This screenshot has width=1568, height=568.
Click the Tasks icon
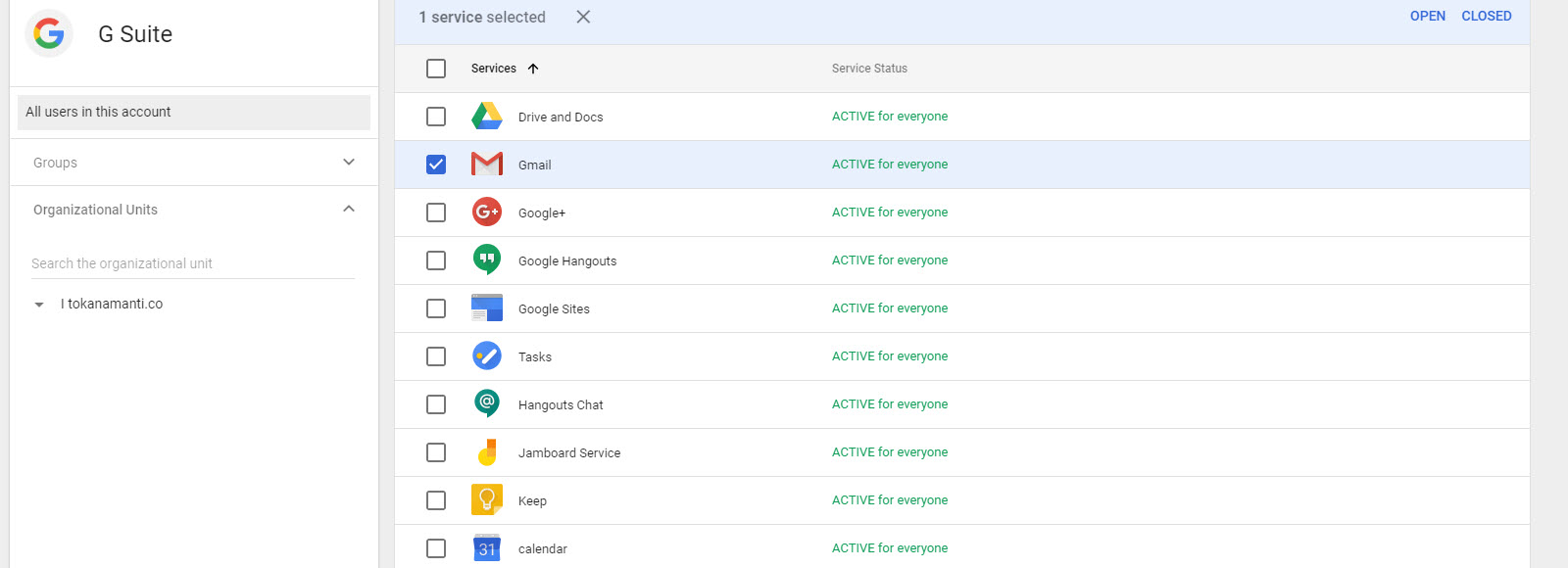pyautogui.click(x=487, y=355)
